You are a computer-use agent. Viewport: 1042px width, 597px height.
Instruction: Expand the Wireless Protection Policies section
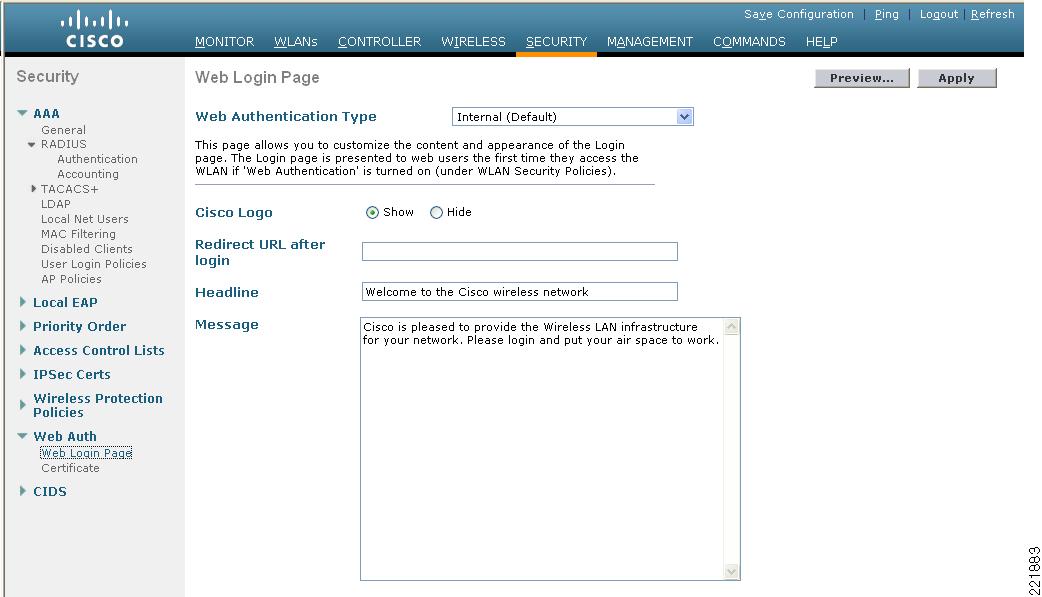23,404
